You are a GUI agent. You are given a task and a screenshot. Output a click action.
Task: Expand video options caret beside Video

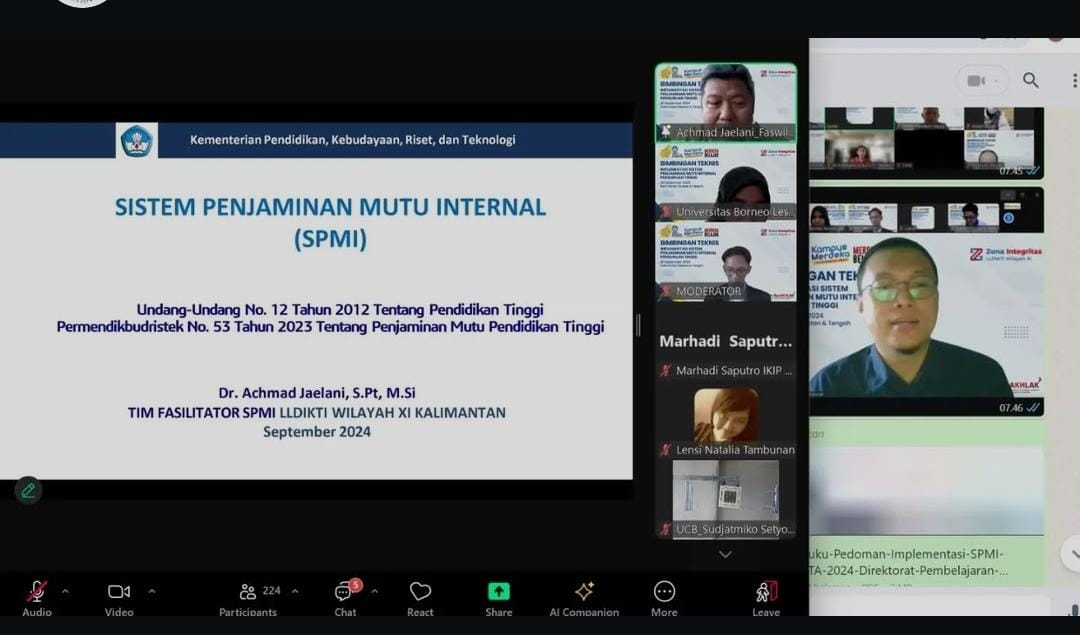click(x=151, y=591)
